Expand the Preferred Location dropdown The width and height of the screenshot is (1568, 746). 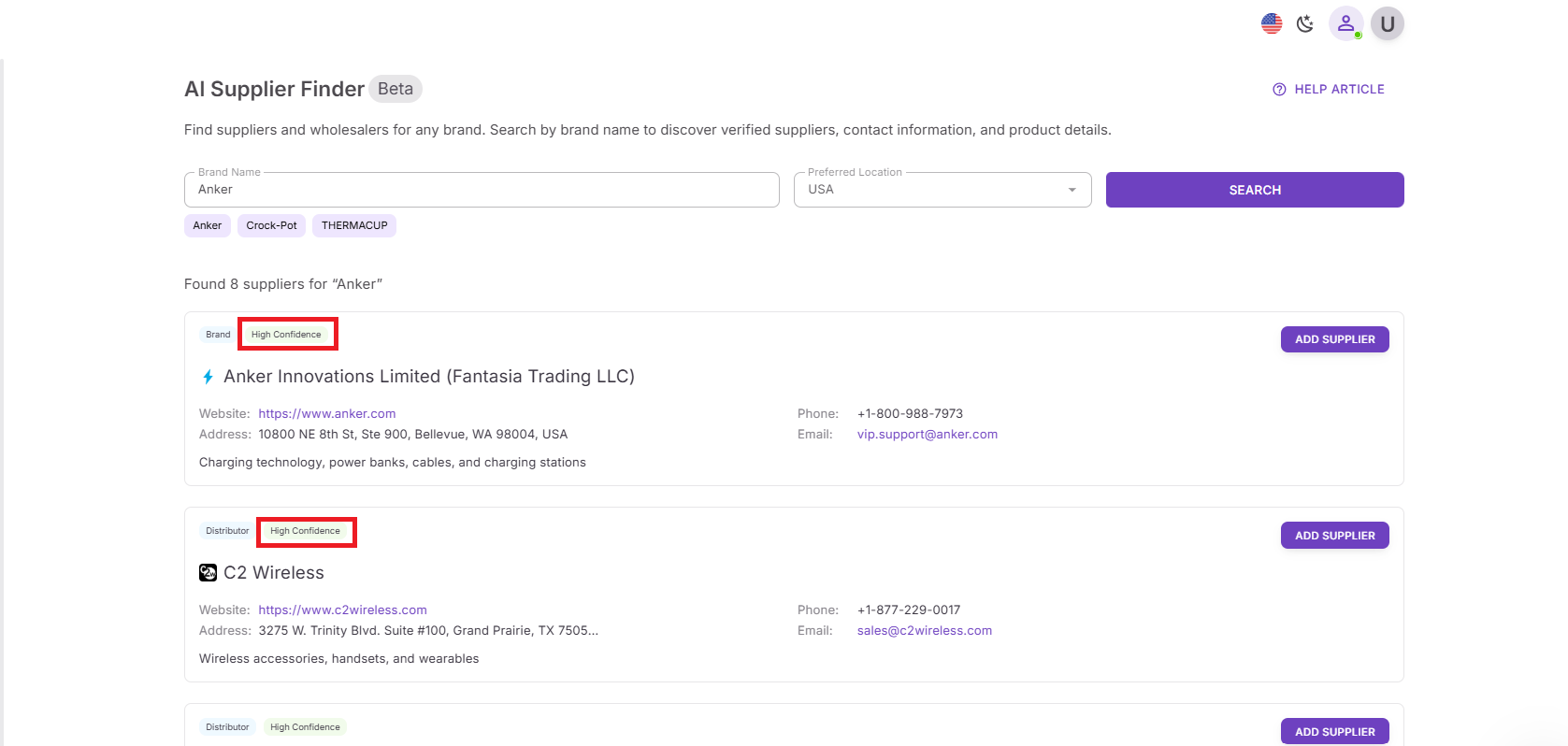(942, 190)
